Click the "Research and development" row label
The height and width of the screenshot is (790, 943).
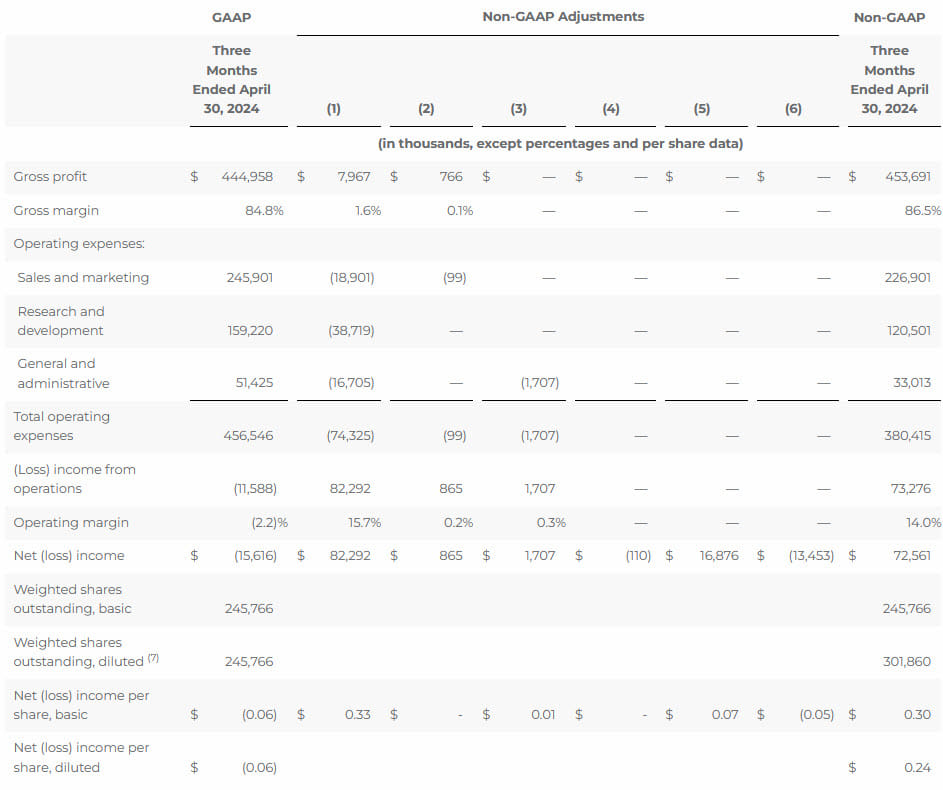click(61, 321)
